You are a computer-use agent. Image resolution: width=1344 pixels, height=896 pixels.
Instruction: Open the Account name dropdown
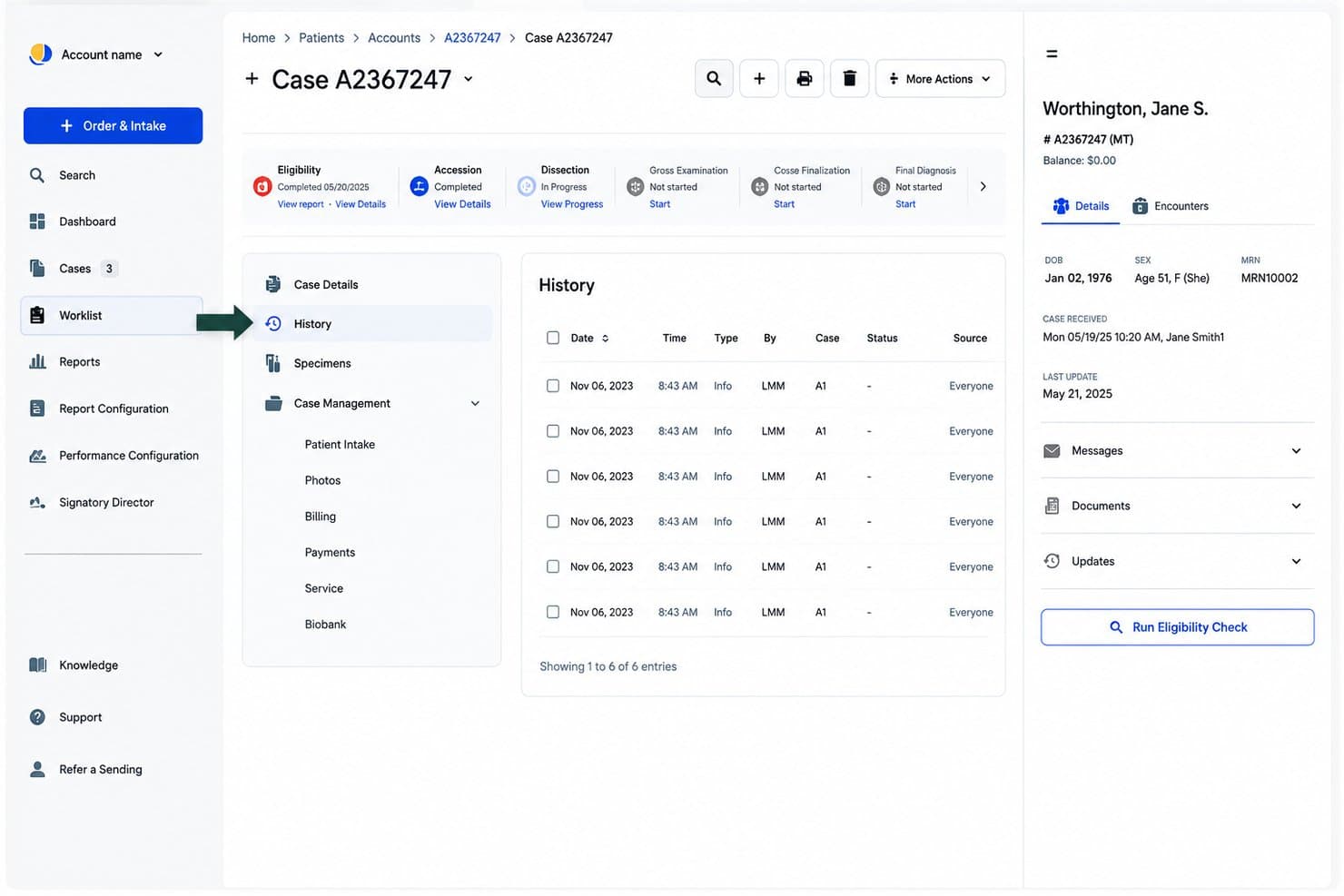coord(113,54)
